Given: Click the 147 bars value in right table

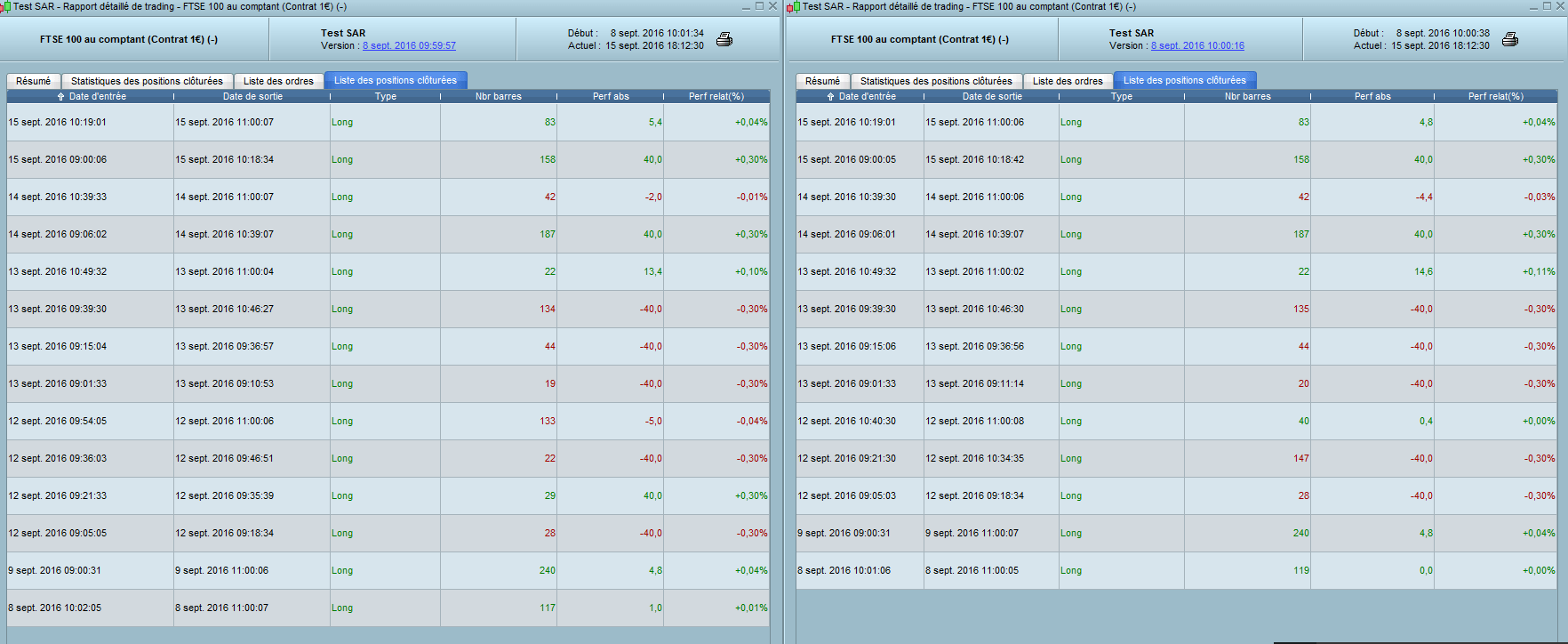Looking at the screenshot, I should pyautogui.click(x=1301, y=459).
